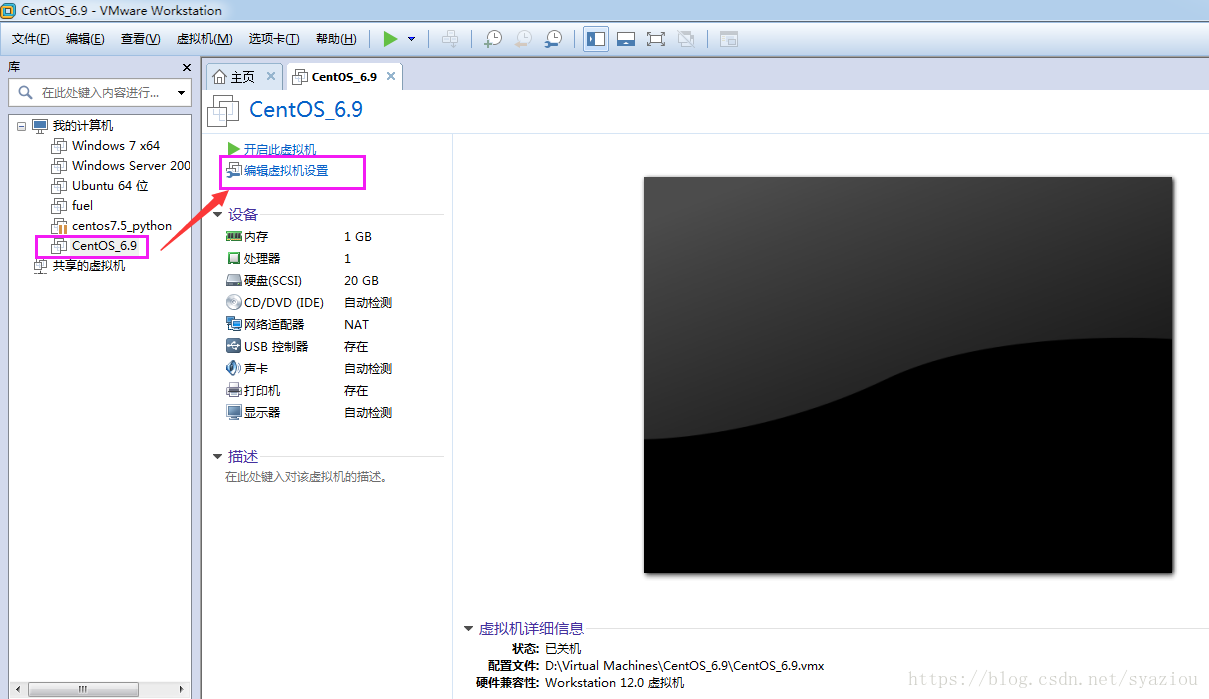Click the 网络适配器 network adapter icon
Viewport: 1209px width, 699px height.
click(234, 325)
